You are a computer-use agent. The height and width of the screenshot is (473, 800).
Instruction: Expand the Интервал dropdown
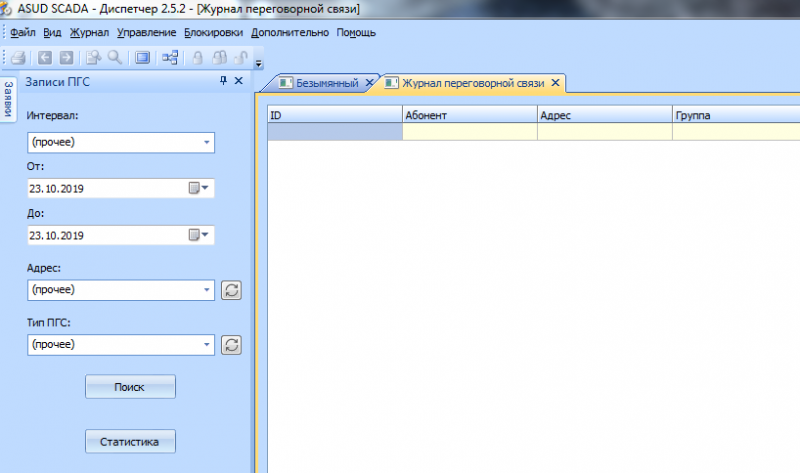point(207,142)
